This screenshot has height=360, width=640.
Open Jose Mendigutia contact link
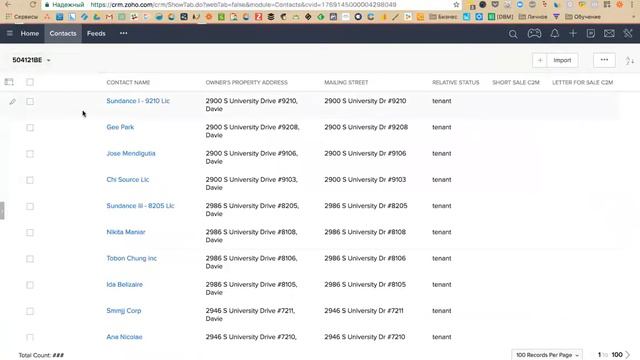(131, 153)
